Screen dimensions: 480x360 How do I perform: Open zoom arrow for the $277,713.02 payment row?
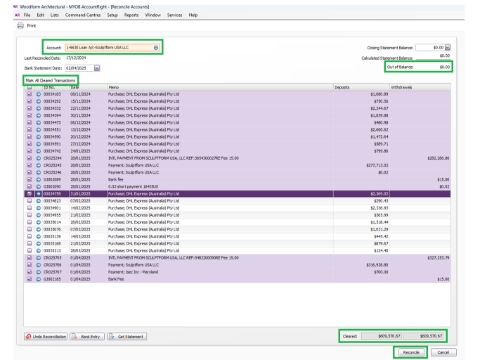38,165
